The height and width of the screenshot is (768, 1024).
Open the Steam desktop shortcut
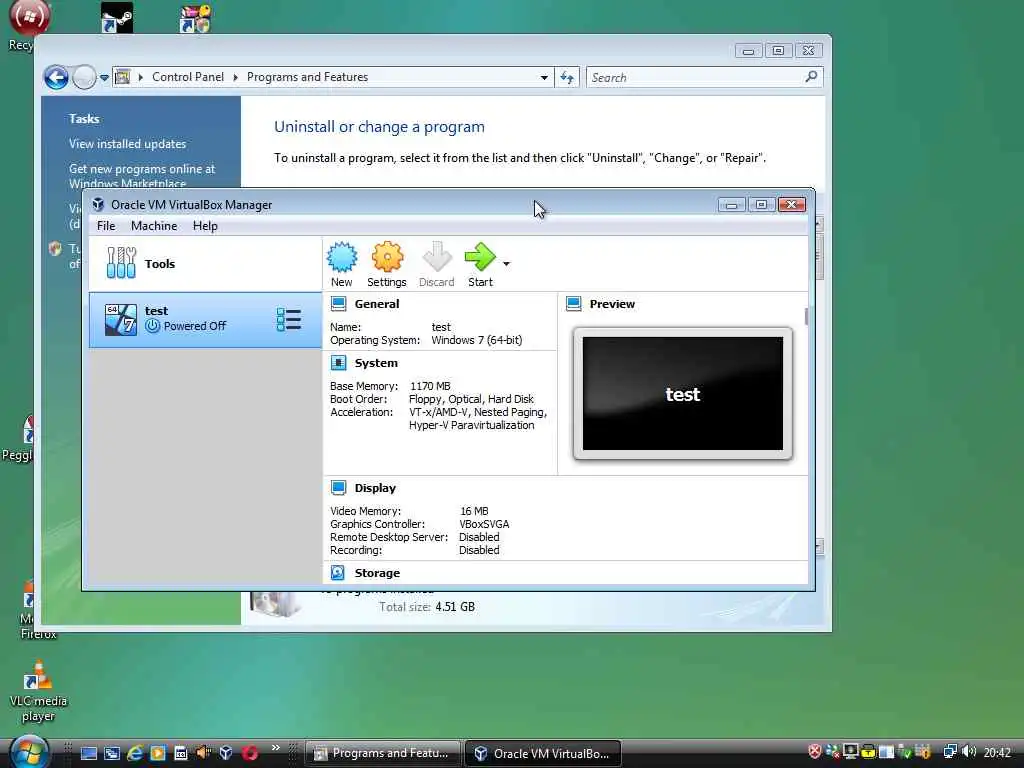pyautogui.click(x=117, y=17)
